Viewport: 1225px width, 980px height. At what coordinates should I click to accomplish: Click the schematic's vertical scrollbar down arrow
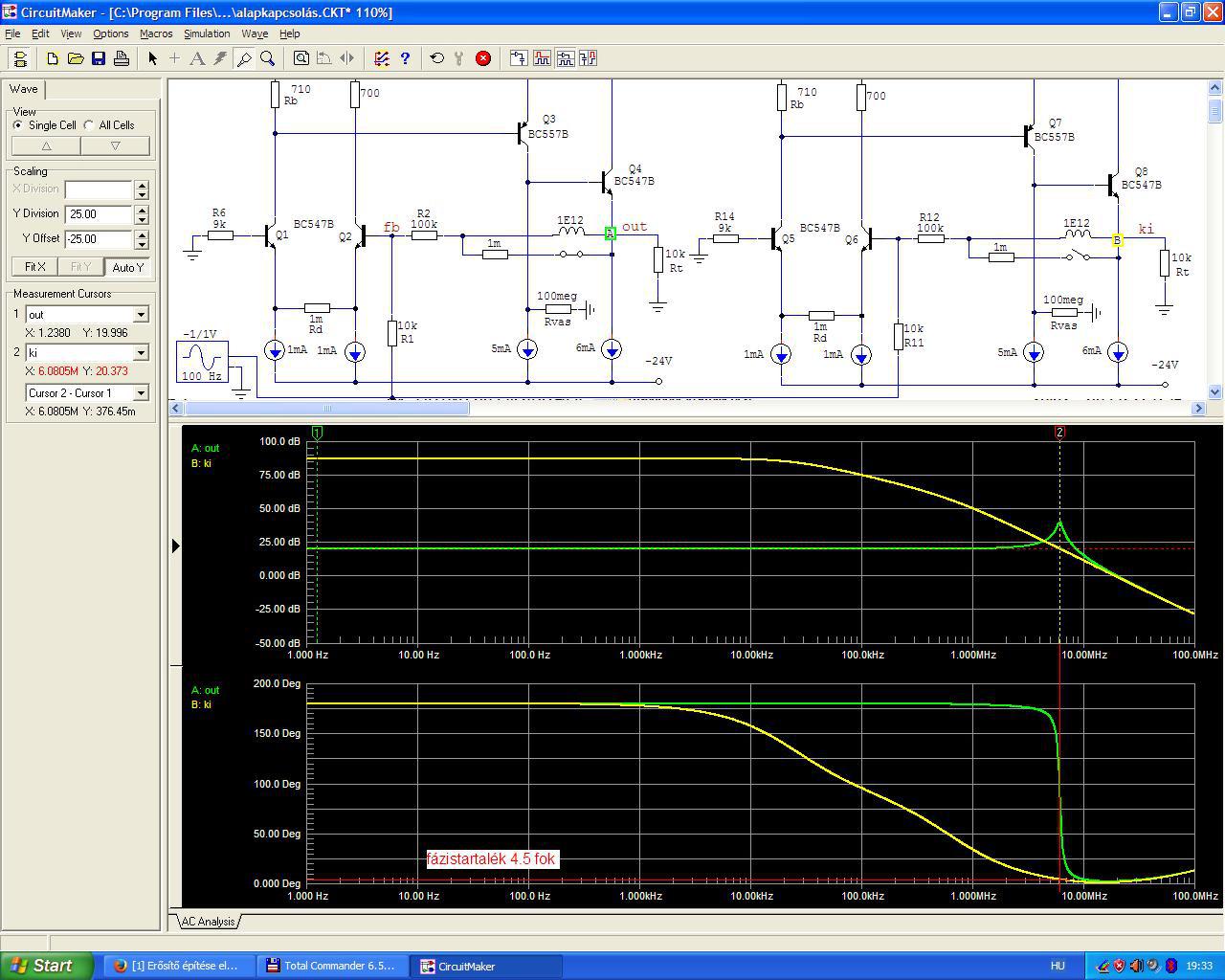coord(1215,391)
